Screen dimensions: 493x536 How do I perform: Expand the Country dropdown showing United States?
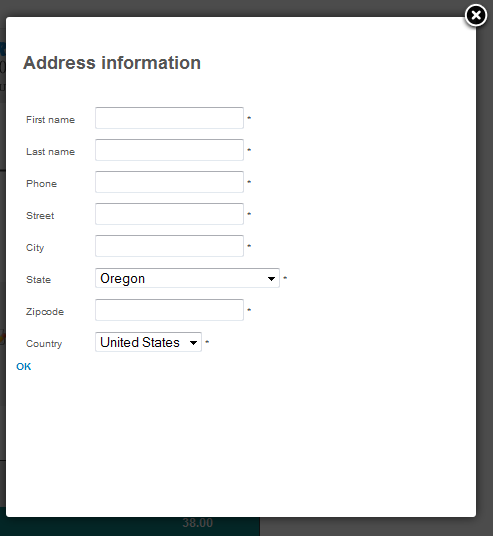148,342
